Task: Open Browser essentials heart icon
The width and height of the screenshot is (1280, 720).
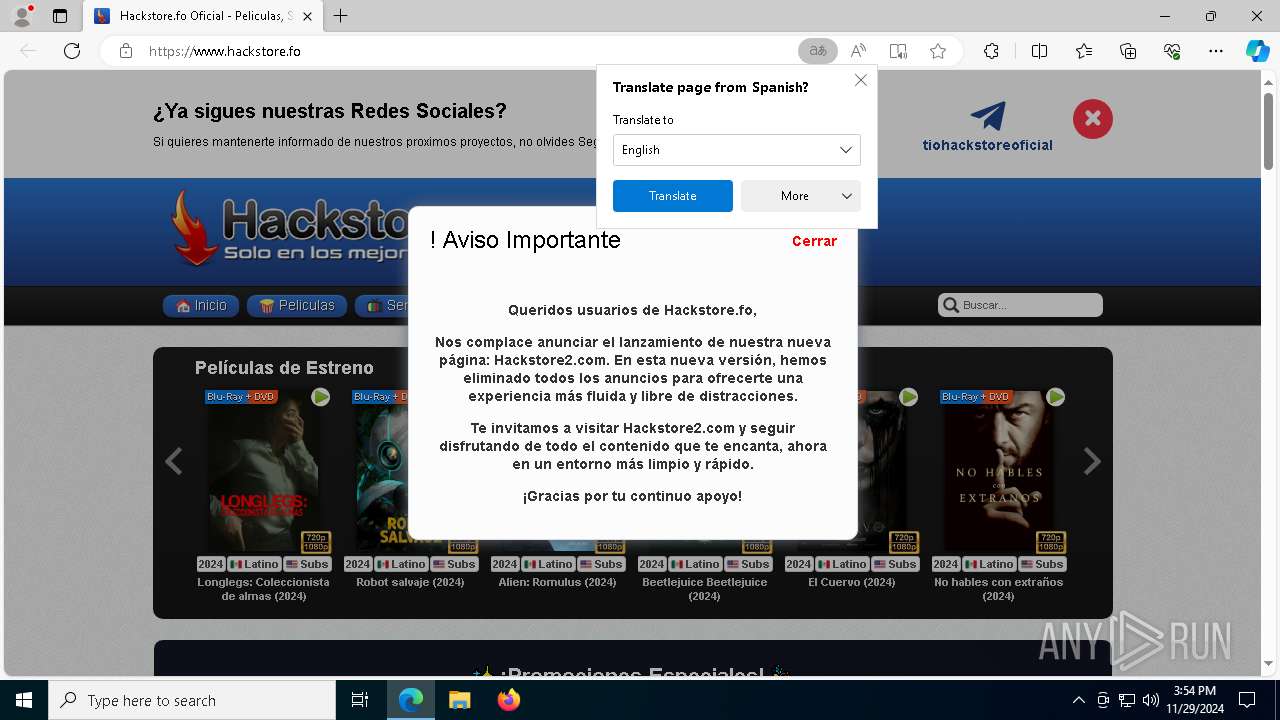Action: [x=1172, y=51]
